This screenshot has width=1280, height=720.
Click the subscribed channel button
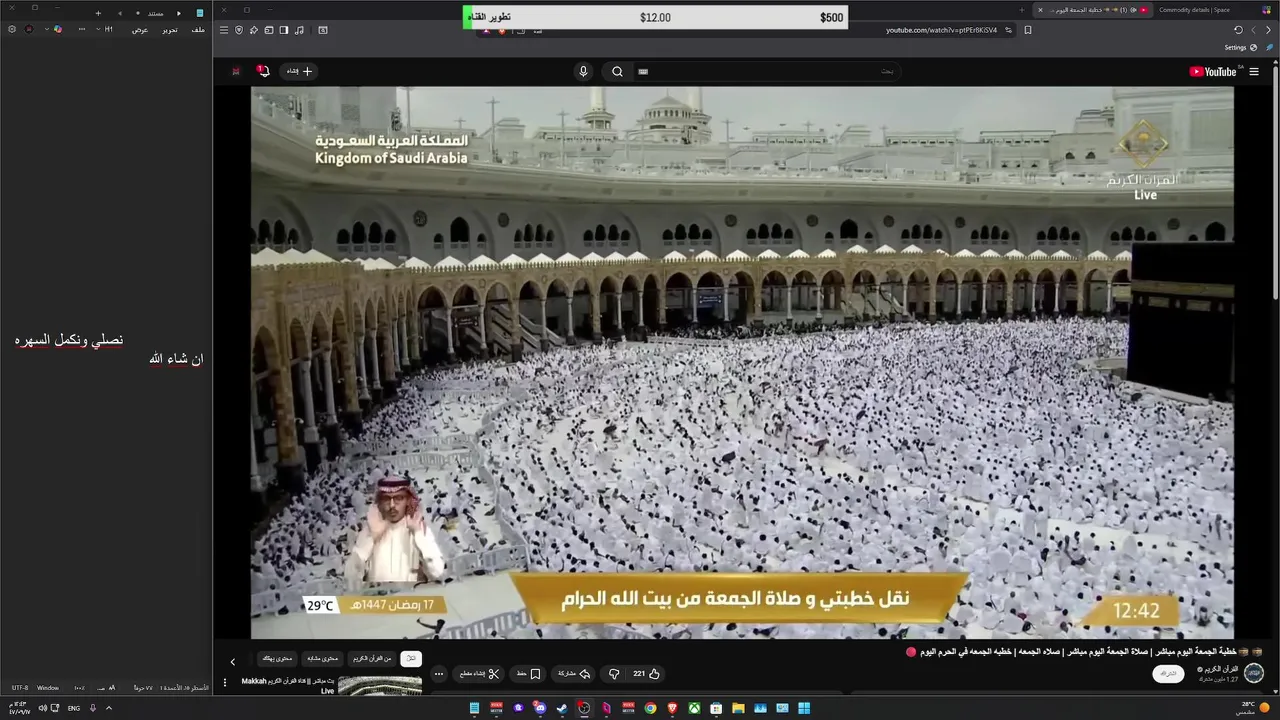point(1168,673)
